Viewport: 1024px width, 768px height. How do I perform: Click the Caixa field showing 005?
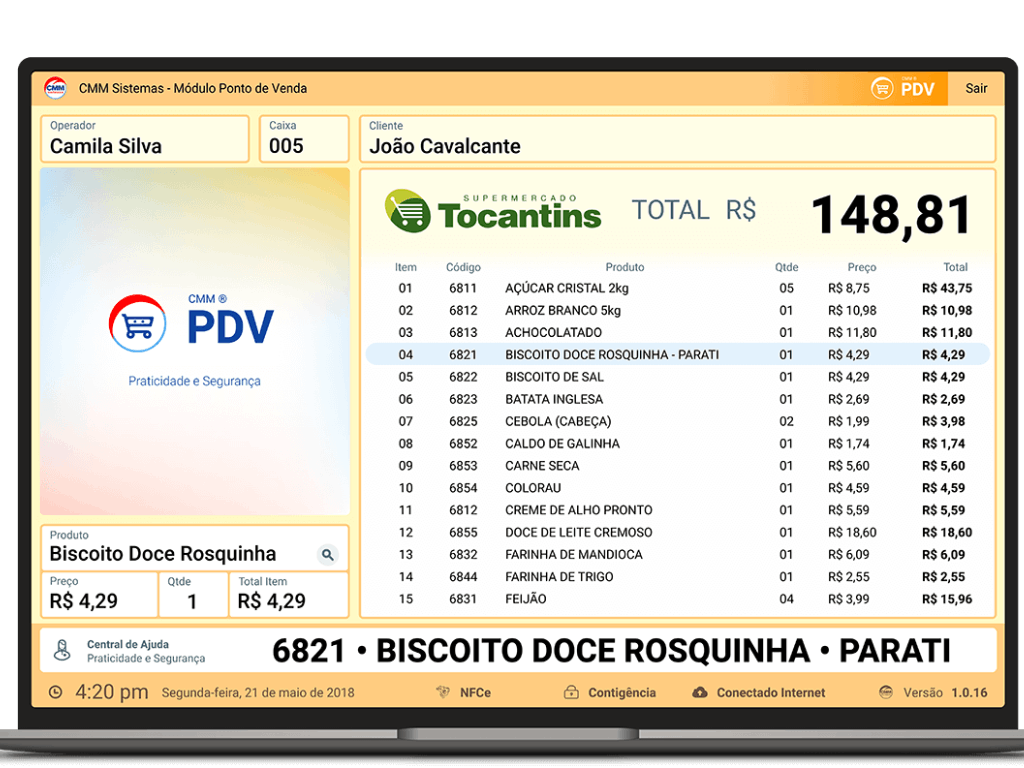click(x=304, y=139)
